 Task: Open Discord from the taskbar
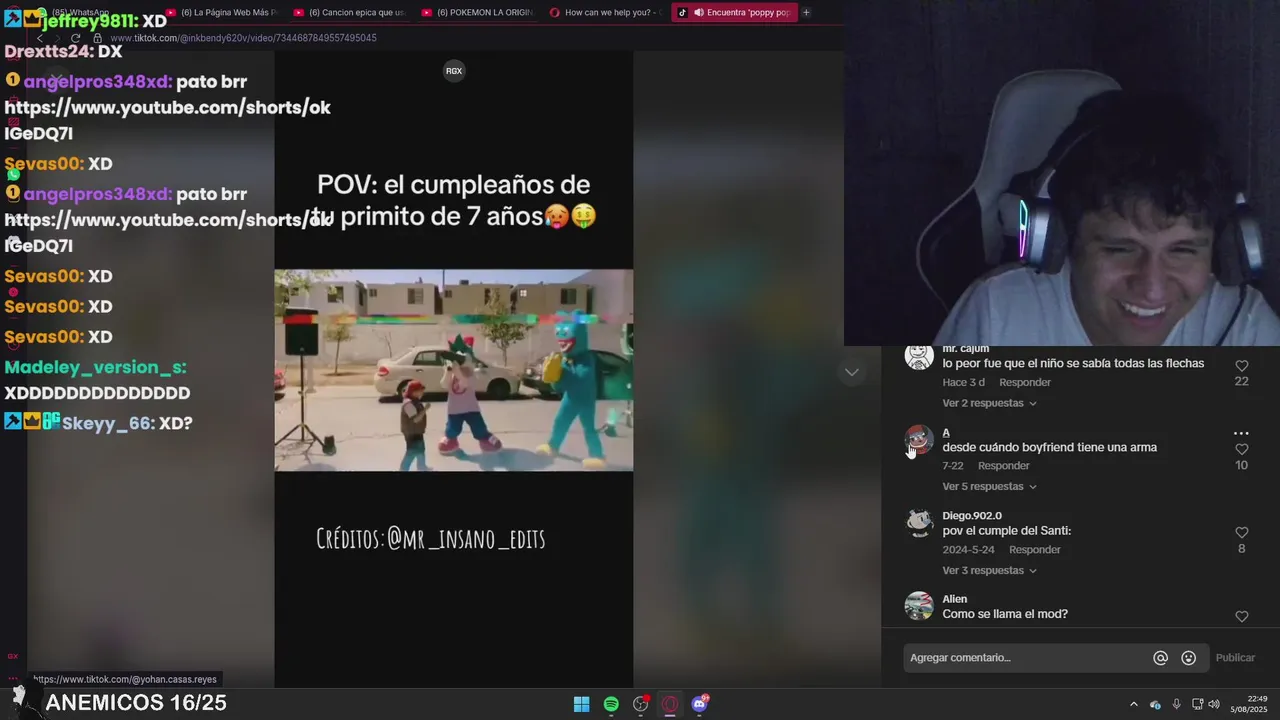pyautogui.click(x=700, y=704)
